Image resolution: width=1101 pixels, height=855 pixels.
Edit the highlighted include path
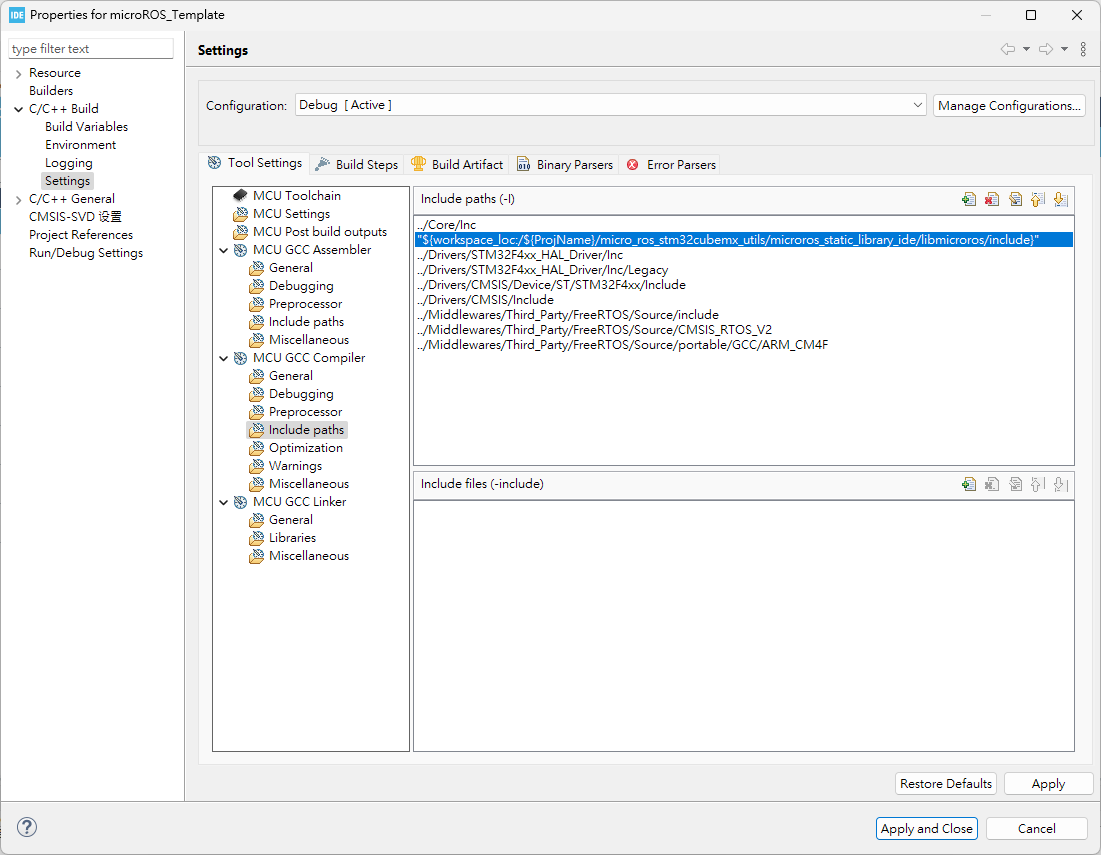coord(1015,199)
